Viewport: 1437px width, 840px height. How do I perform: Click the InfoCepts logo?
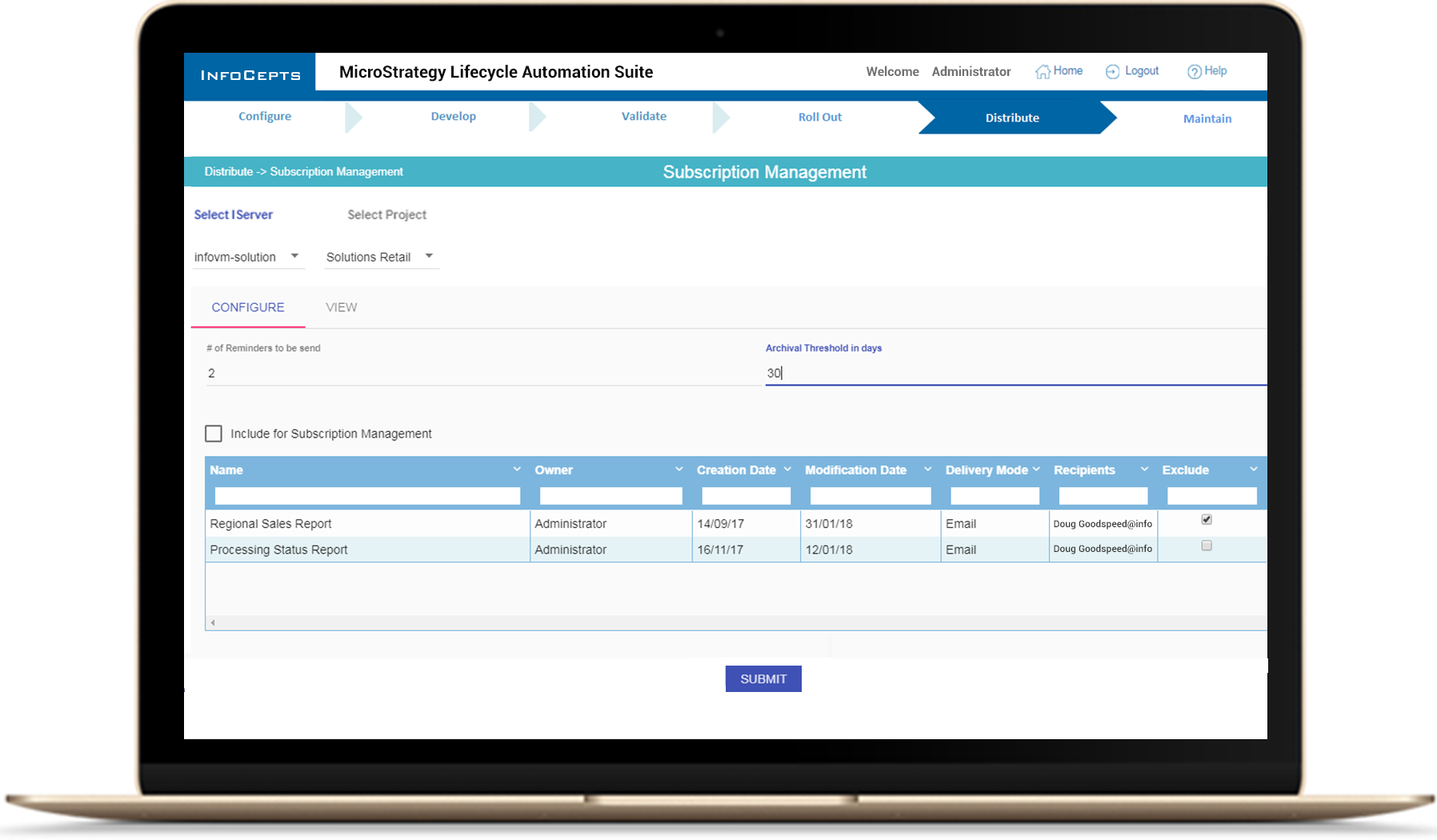(250, 75)
